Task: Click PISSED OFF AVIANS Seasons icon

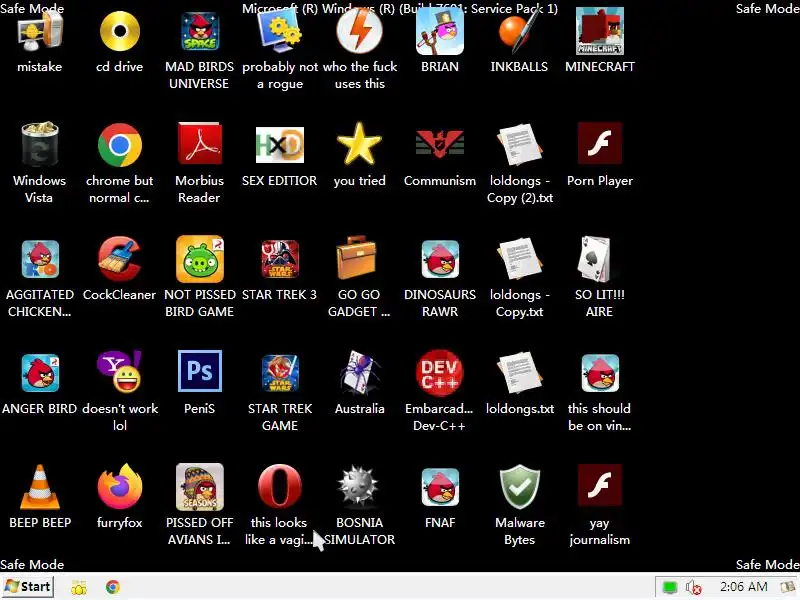Action: [x=199, y=487]
